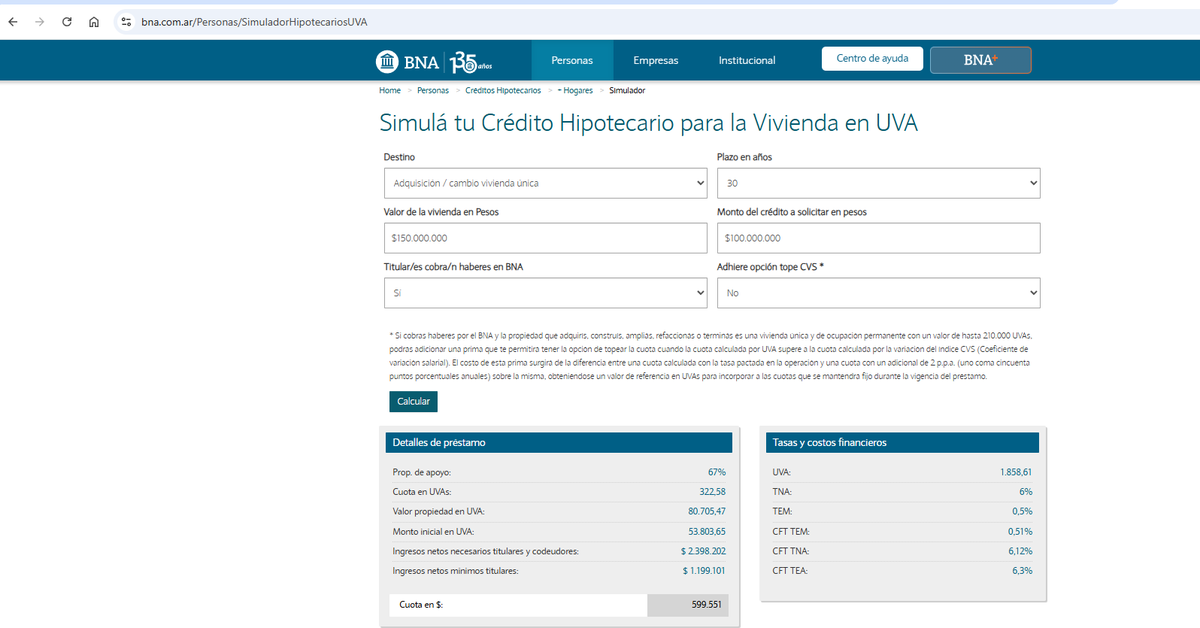This screenshot has height=628, width=1200.
Task: Open + Hogares breadcrumb link
Action: click(575, 90)
